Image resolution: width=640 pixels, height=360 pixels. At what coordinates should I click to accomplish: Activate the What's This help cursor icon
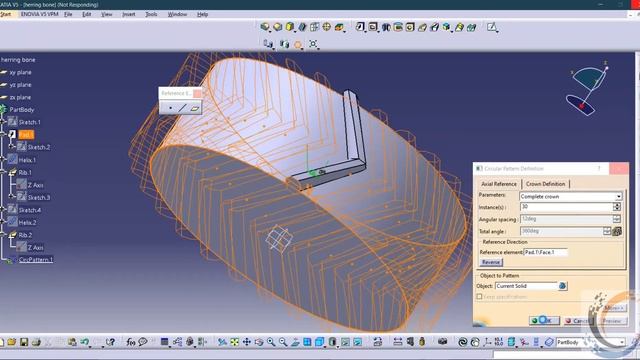(110, 342)
